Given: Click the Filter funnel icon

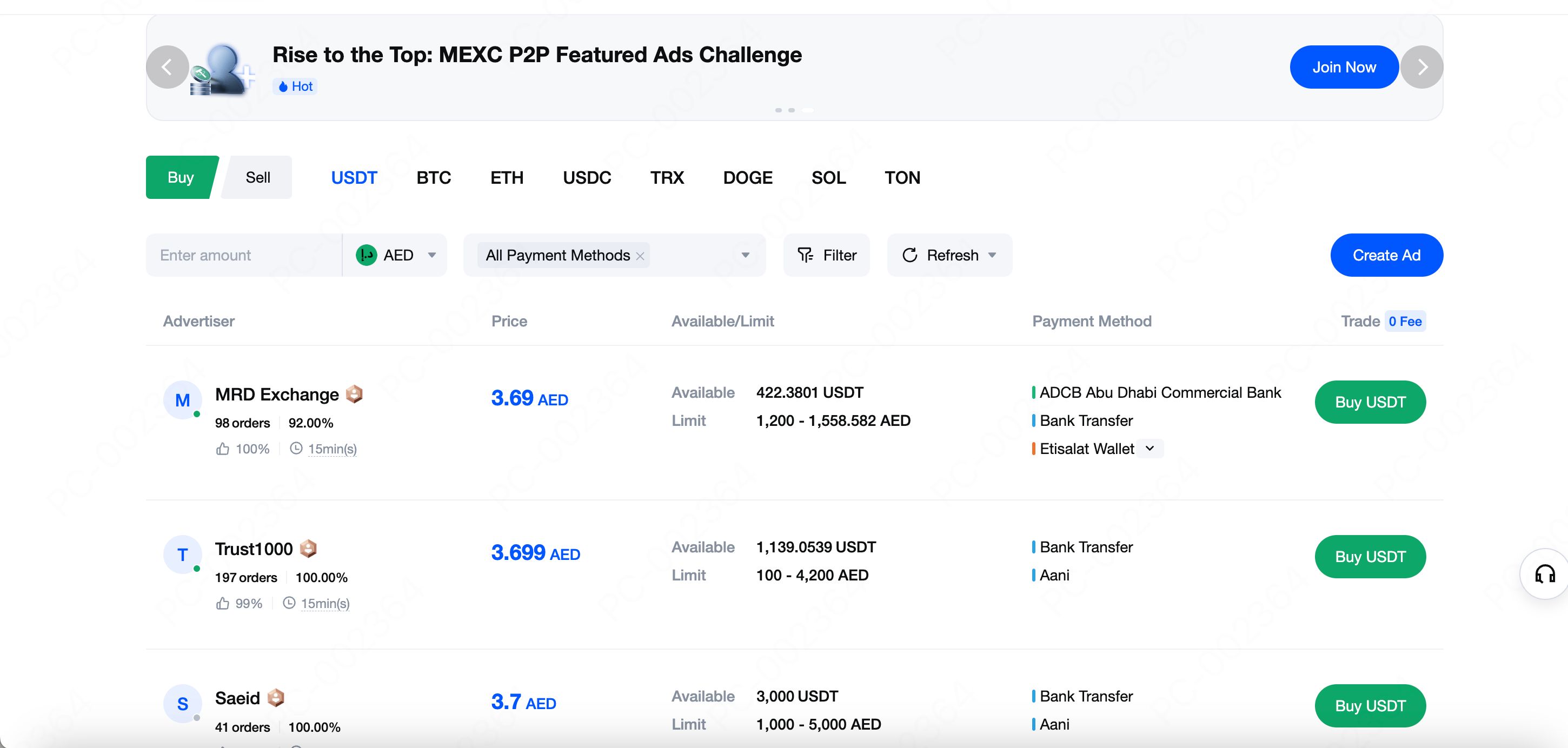Looking at the screenshot, I should tap(805, 255).
